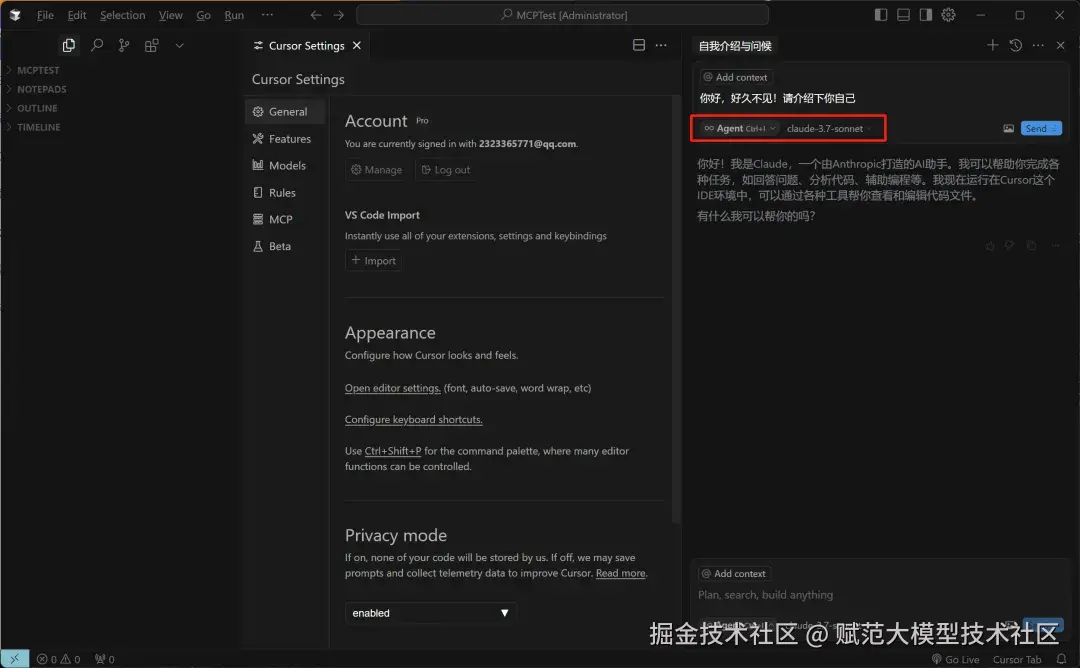This screenshot has width=1080, height=668.
Task: Open the File menu
Action: coord(45,15)
